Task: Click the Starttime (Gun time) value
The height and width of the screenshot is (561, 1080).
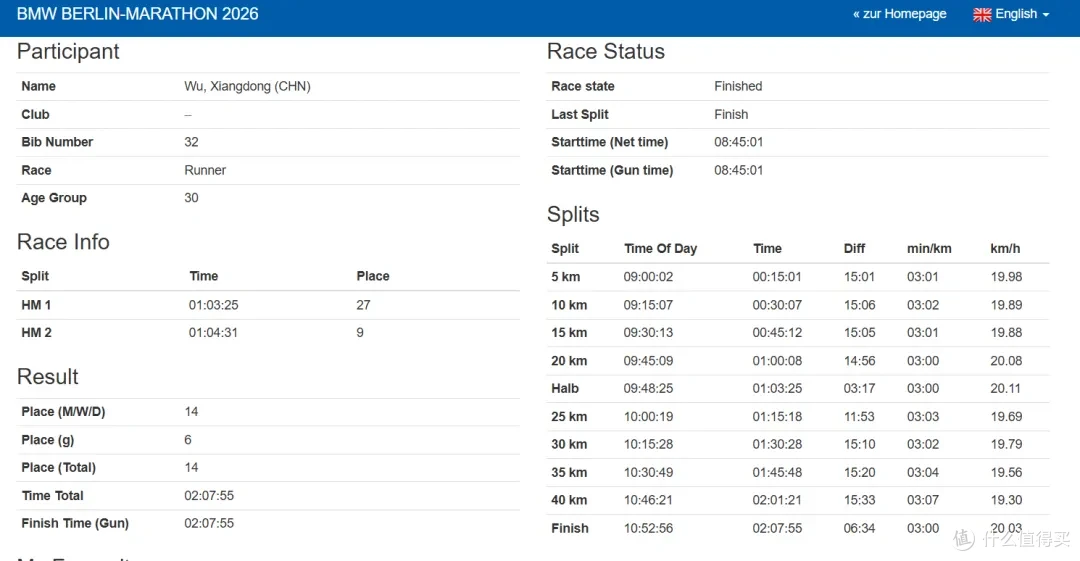Action: (738, 170)
